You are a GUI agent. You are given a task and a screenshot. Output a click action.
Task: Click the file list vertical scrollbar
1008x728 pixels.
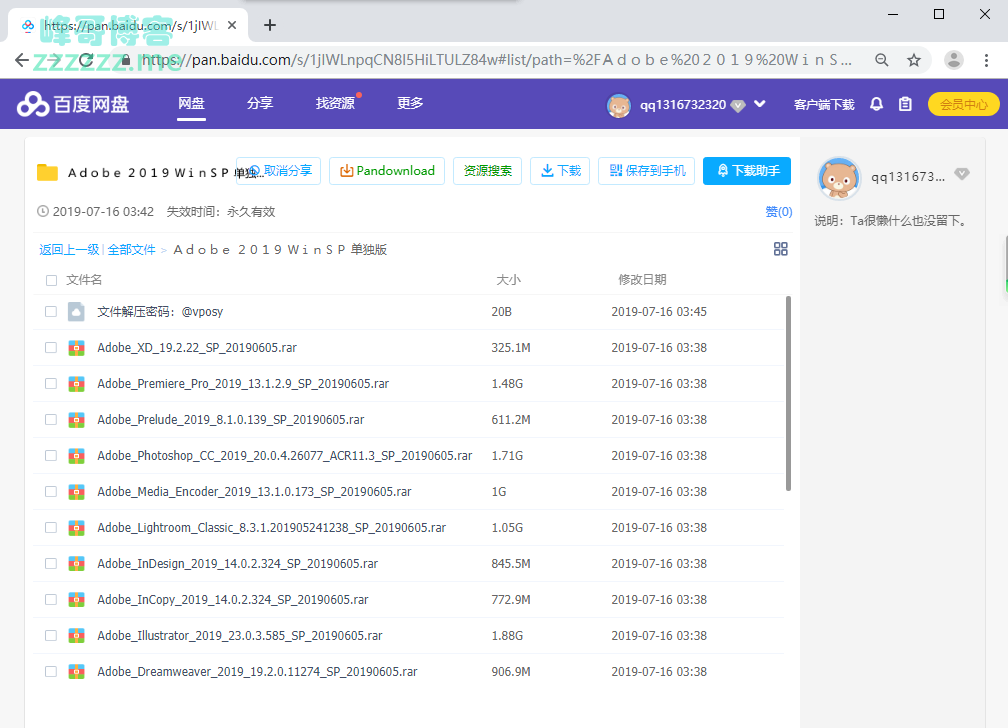788,394
